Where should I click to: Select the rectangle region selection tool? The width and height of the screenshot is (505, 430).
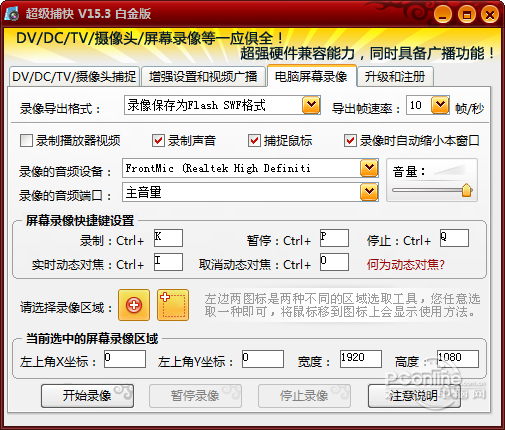(x=173, y=305)
